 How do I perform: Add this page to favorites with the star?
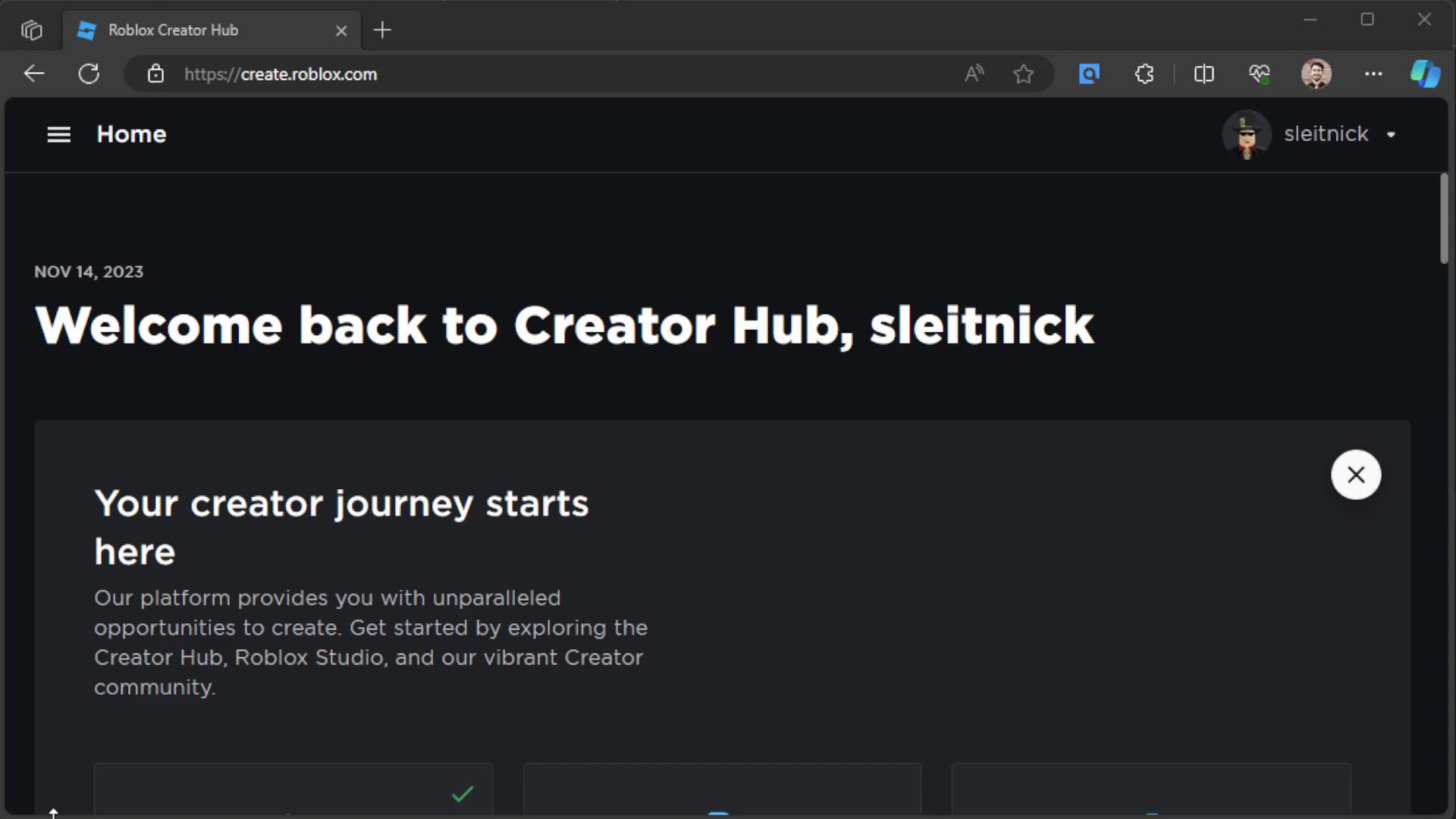pyautogui.click(x=1024, y=74)
